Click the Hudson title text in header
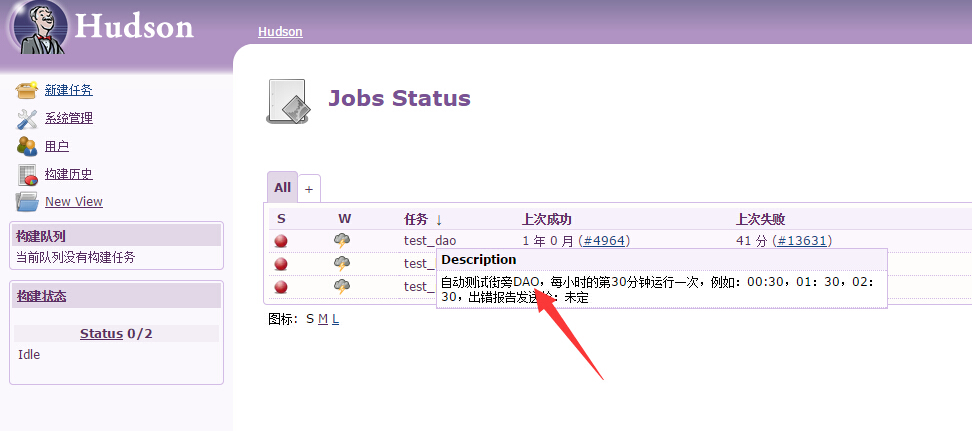Viewport: 972px width, 431px height. click(134, 27)
